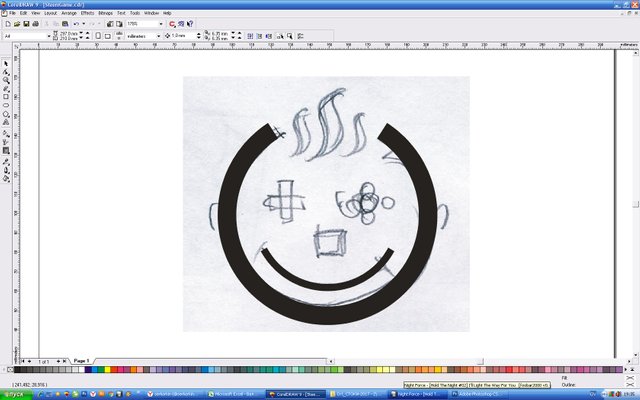
Task: Open the Arrange menu
Action: pyautogui.click(x=69, y=13)
